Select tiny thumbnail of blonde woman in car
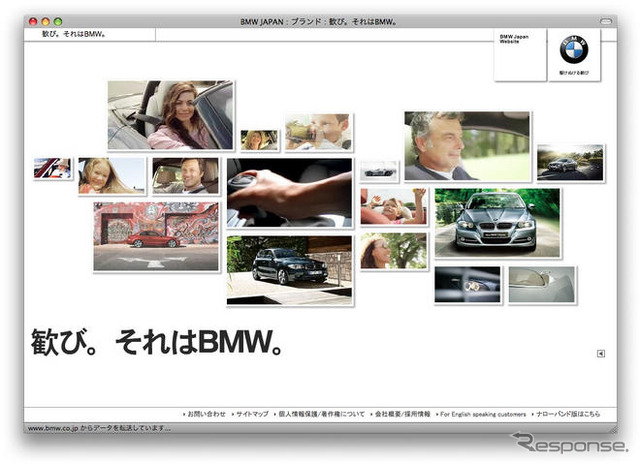Screen dimensions: 640x465 click(x=259, y=140)
